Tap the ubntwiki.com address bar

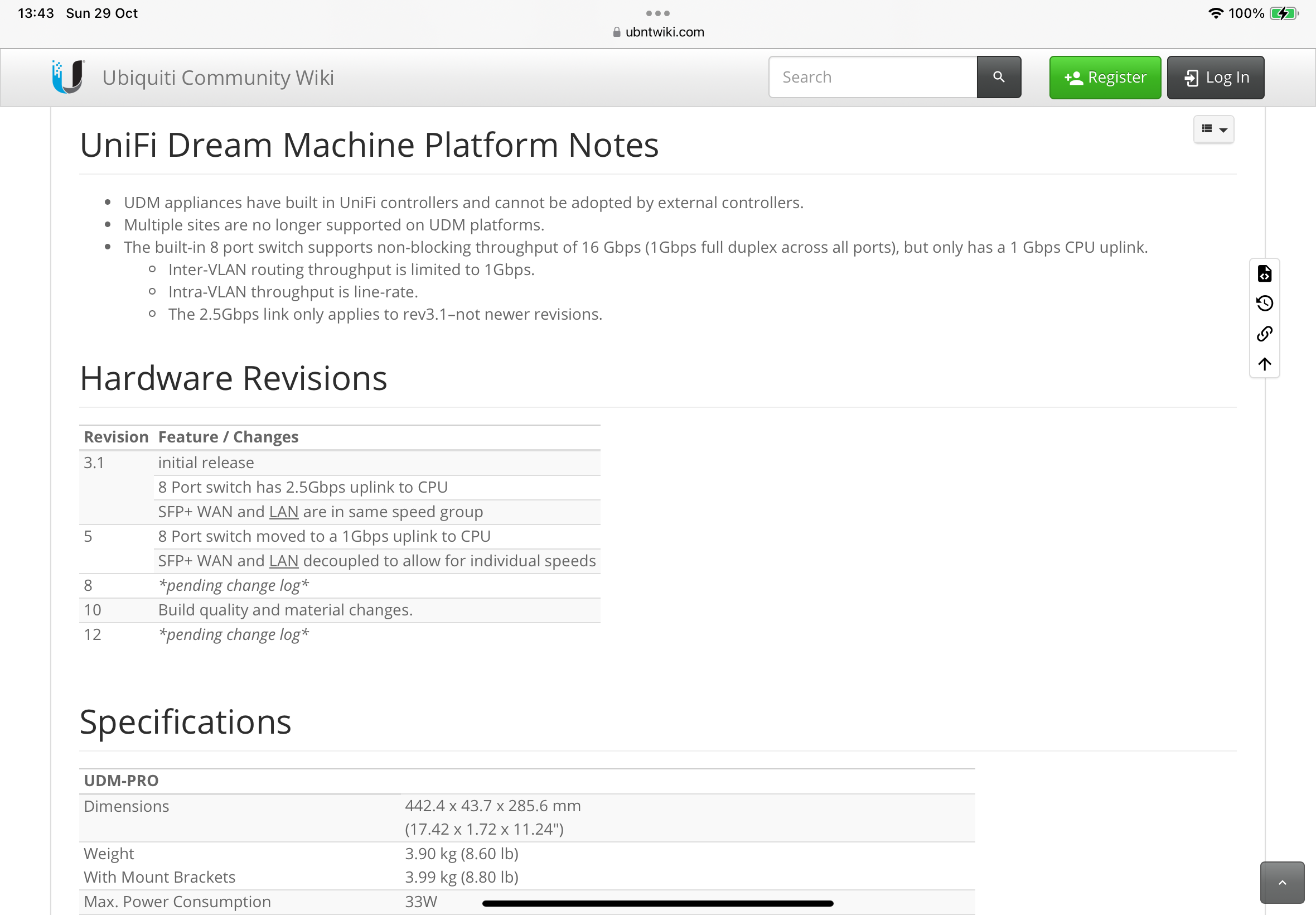coord(664,32)
